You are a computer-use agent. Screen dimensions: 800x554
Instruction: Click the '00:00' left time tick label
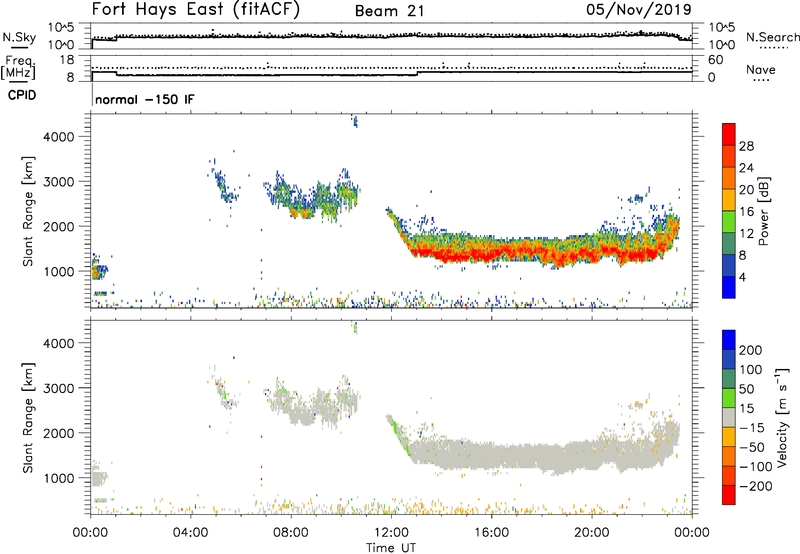click(90, 533)
